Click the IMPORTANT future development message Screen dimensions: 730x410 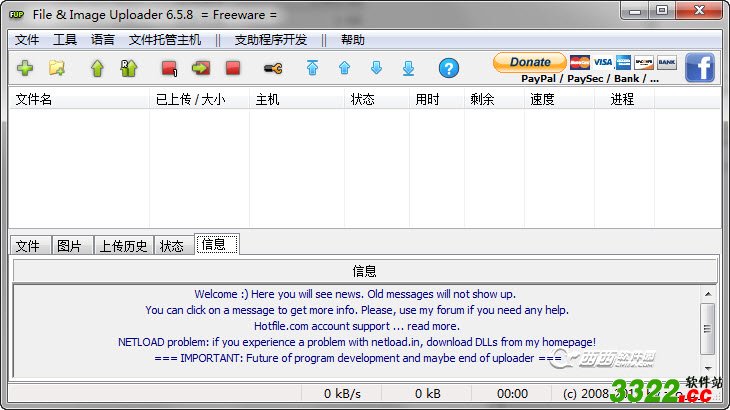358,358
